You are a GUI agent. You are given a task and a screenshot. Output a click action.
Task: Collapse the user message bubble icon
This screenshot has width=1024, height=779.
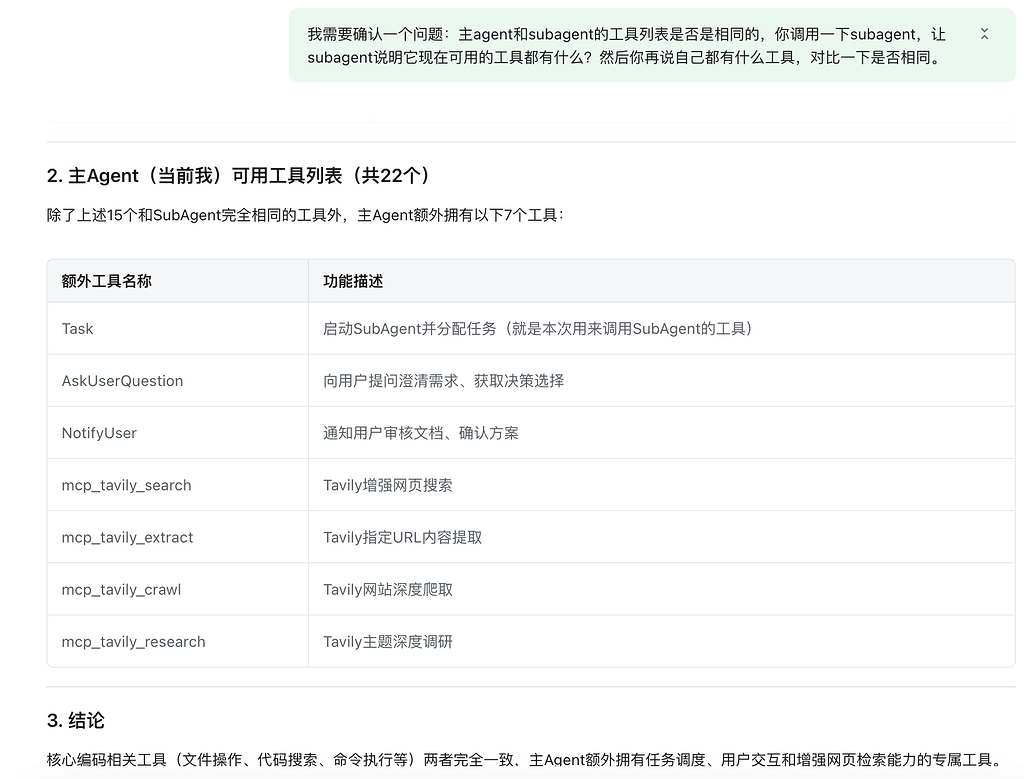coord(984,34)
